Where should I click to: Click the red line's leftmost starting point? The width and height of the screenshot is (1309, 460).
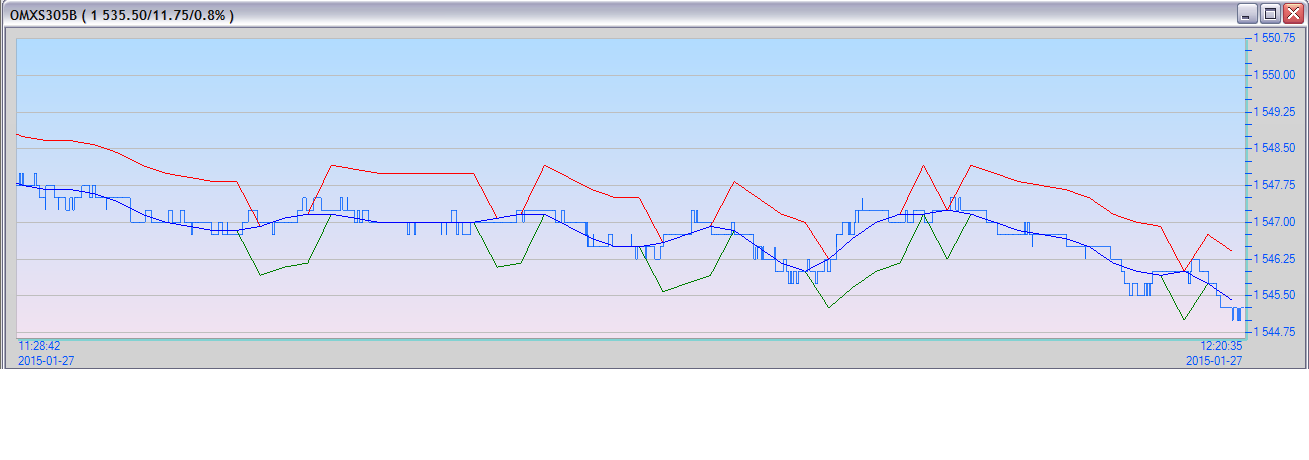tap(19, 134)
